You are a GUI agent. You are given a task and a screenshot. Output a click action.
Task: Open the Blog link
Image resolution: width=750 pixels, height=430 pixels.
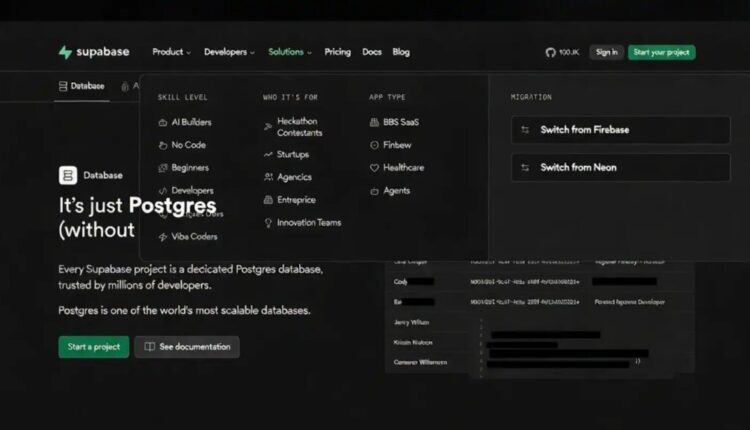click(401, 52)
